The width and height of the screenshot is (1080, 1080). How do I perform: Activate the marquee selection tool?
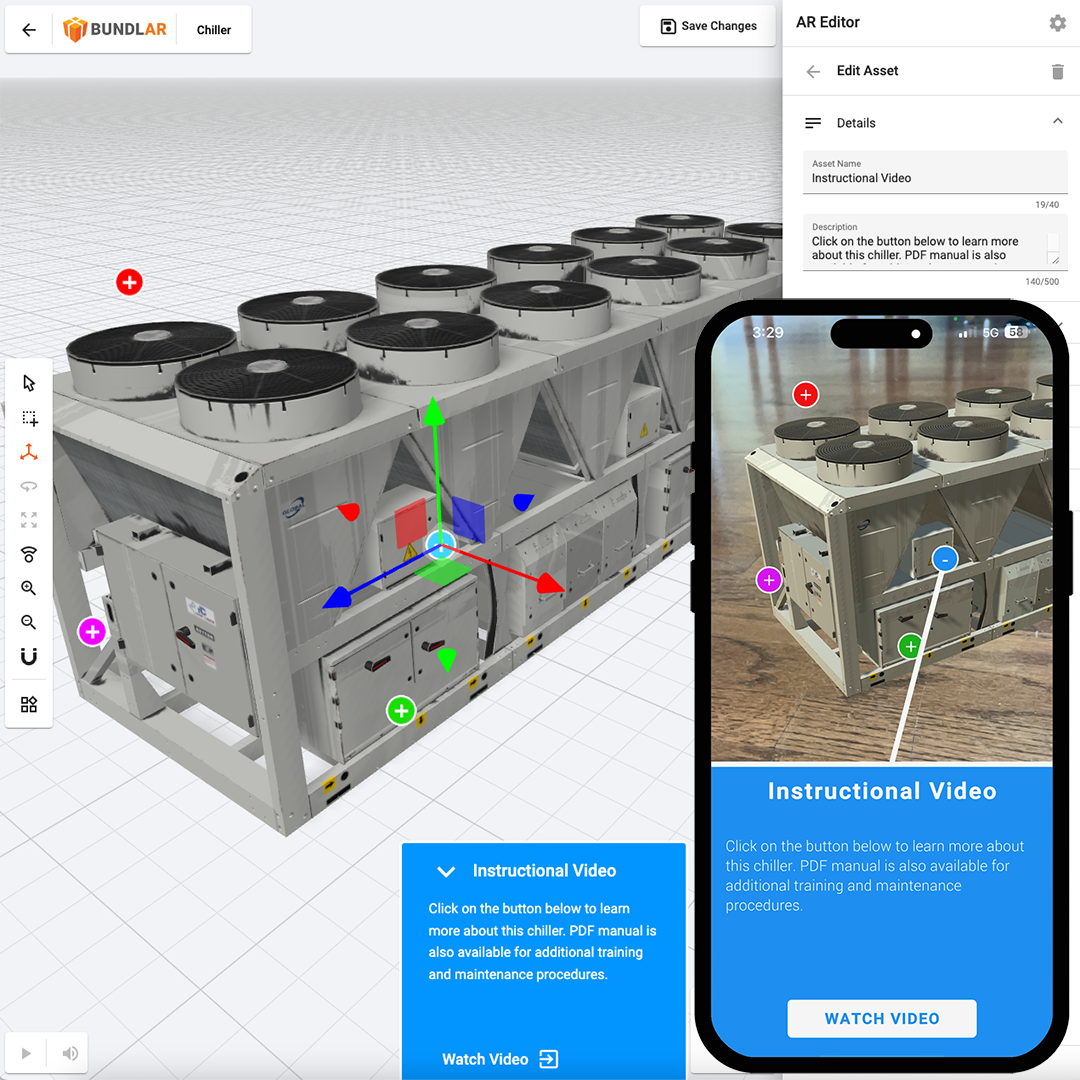[x=28, y=418]
